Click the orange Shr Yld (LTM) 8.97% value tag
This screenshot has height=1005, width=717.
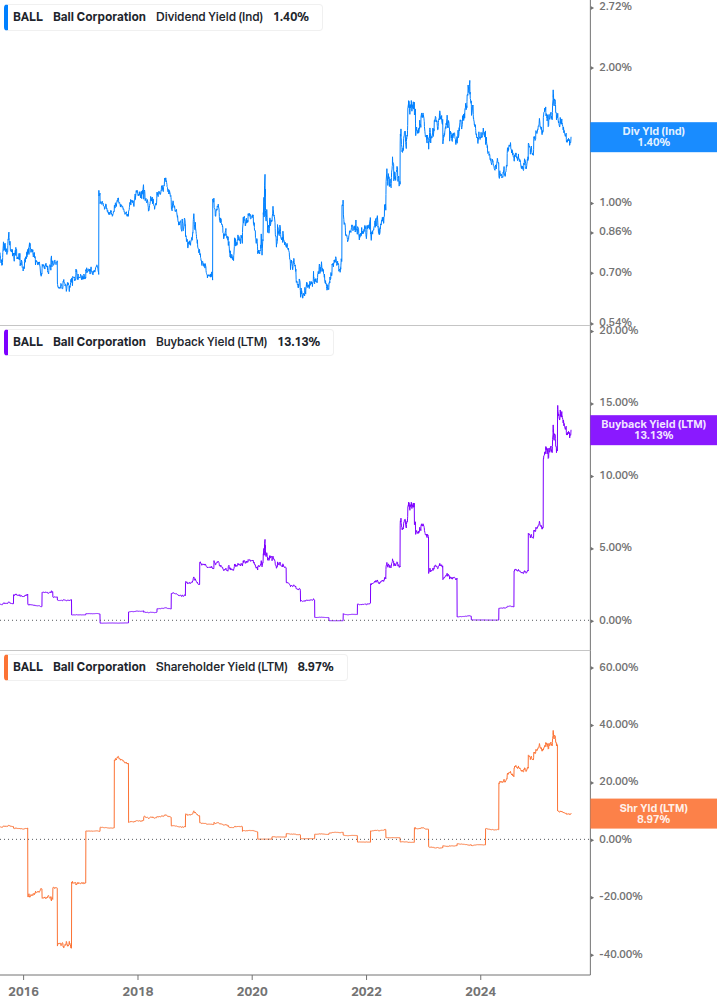click(654, 813)
